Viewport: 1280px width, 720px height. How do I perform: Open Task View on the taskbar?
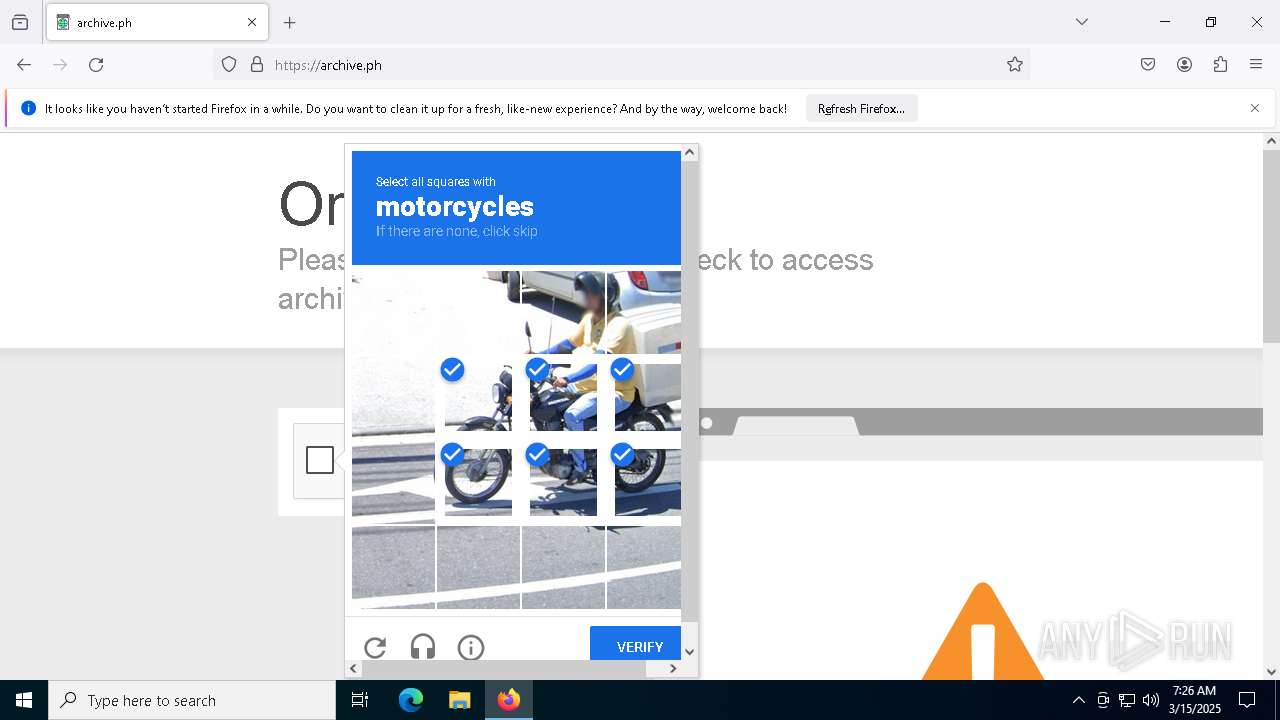[x=360, y=700]
